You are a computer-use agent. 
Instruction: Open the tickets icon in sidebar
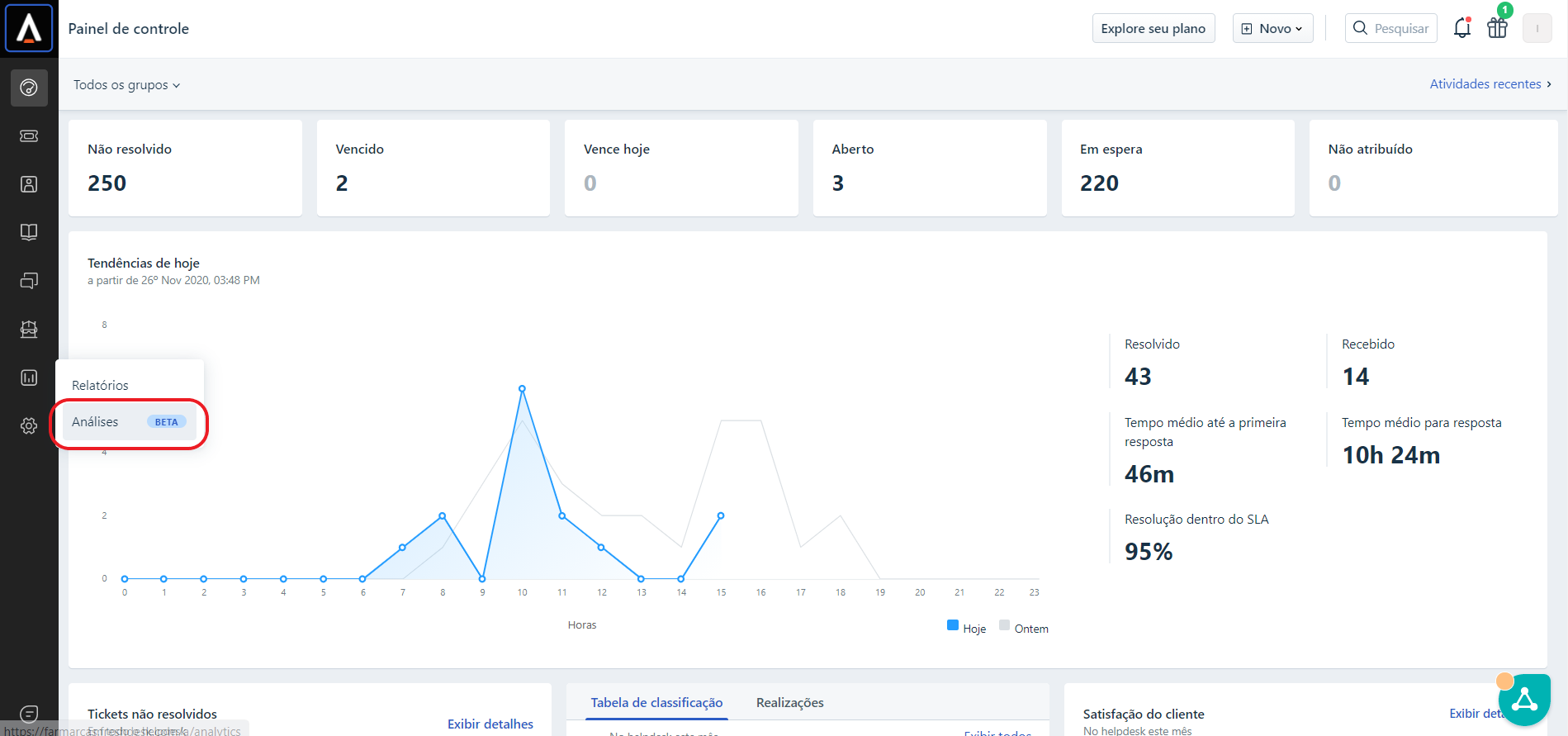tap(29, 136)
